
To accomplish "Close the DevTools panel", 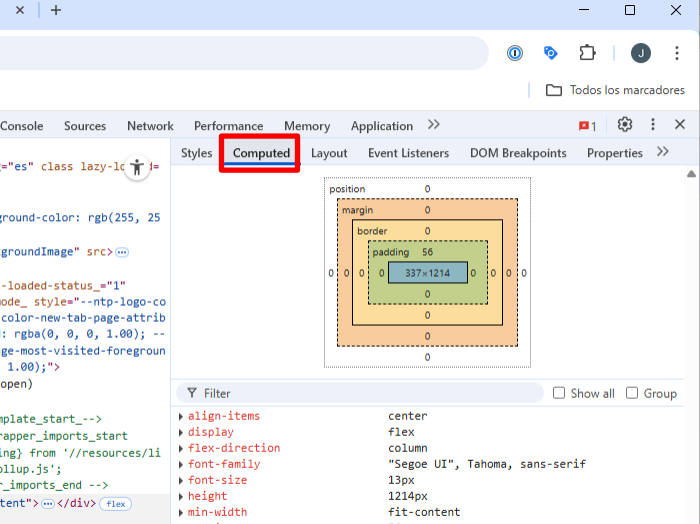I will tap(680, 125).
